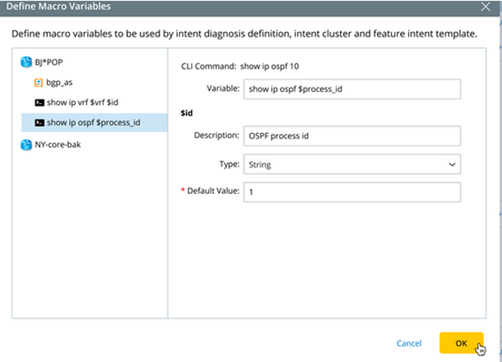Click the bold $id variable heading
Viewport: 502px width, 362px height.
pos(187,113)
